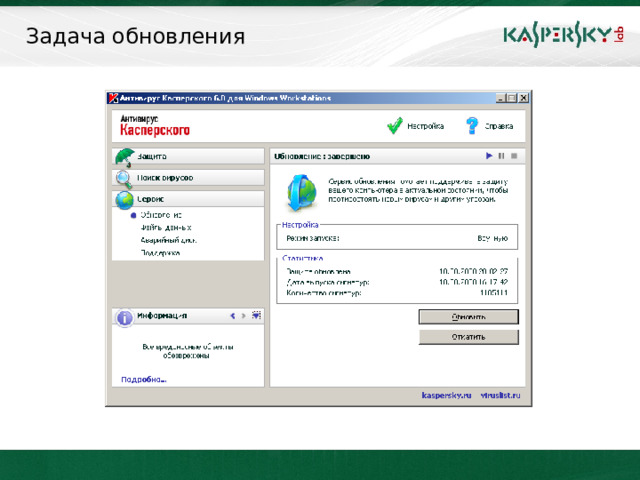Click the icon right of the info arrows
This screenshot has height=480, width=640.
point(256,315)
